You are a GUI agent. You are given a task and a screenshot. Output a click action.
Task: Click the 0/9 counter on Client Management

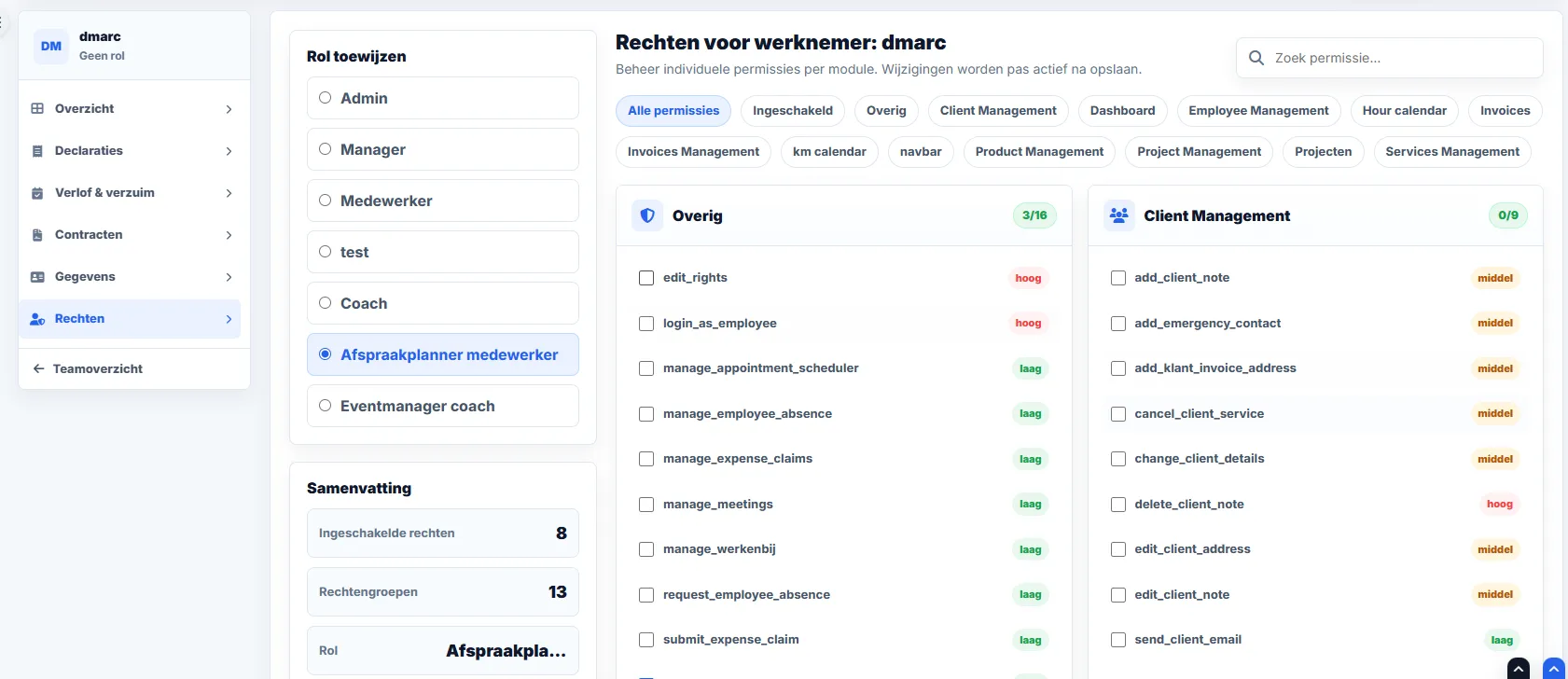click(1508, 215)
